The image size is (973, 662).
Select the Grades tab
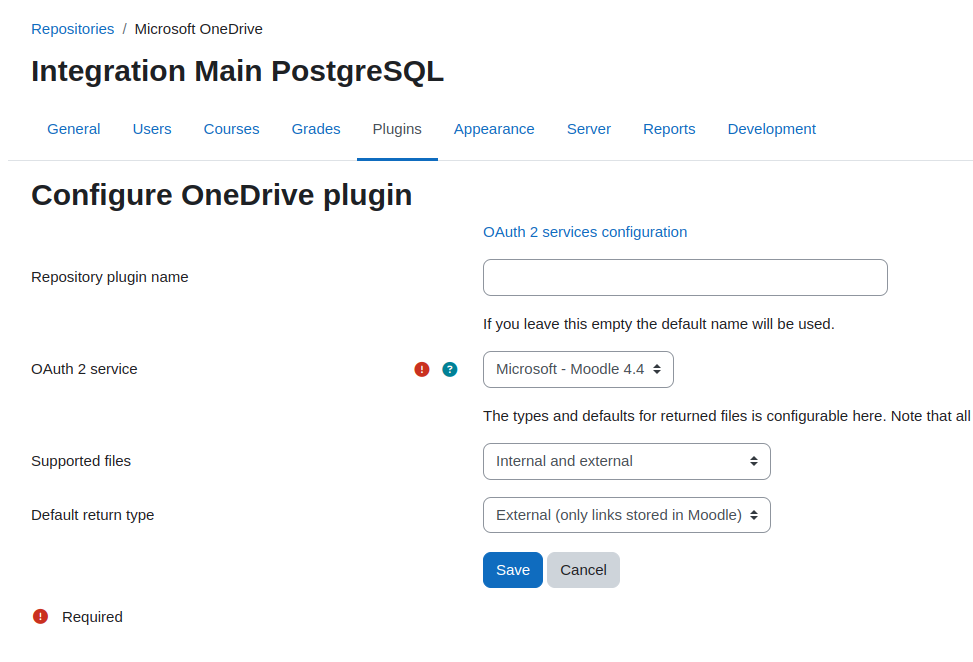pyautogui.click(x=316, y=129)
